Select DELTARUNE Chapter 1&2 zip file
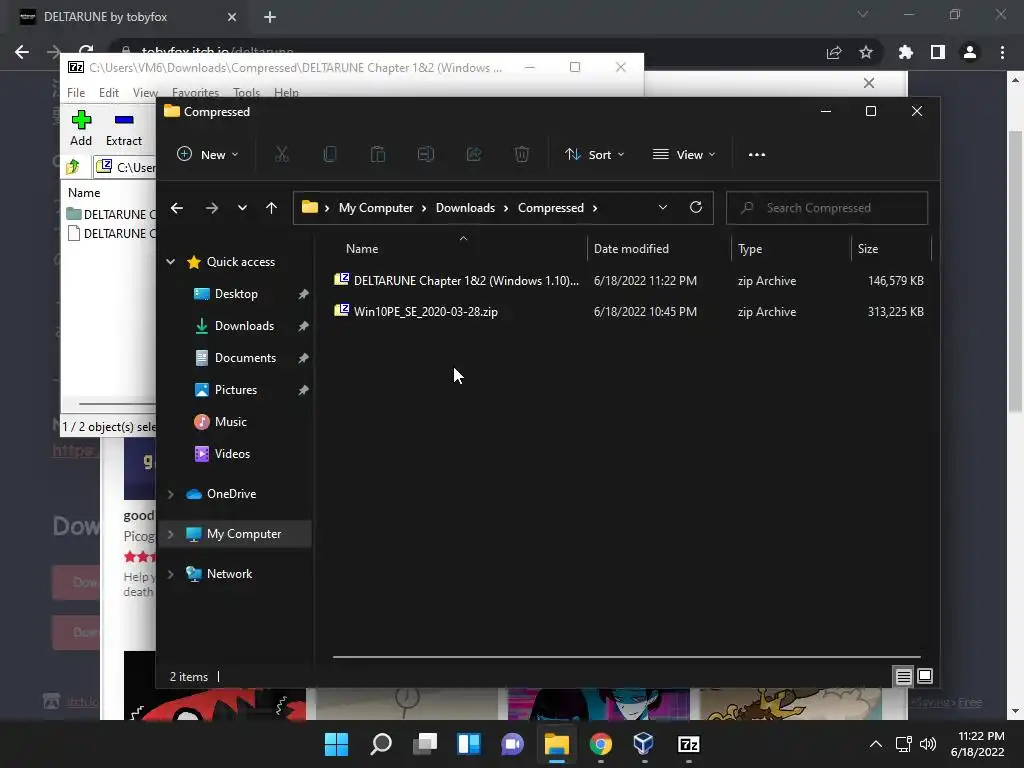The height and width of the screenshot is (768, 1024). pos(628,281)
